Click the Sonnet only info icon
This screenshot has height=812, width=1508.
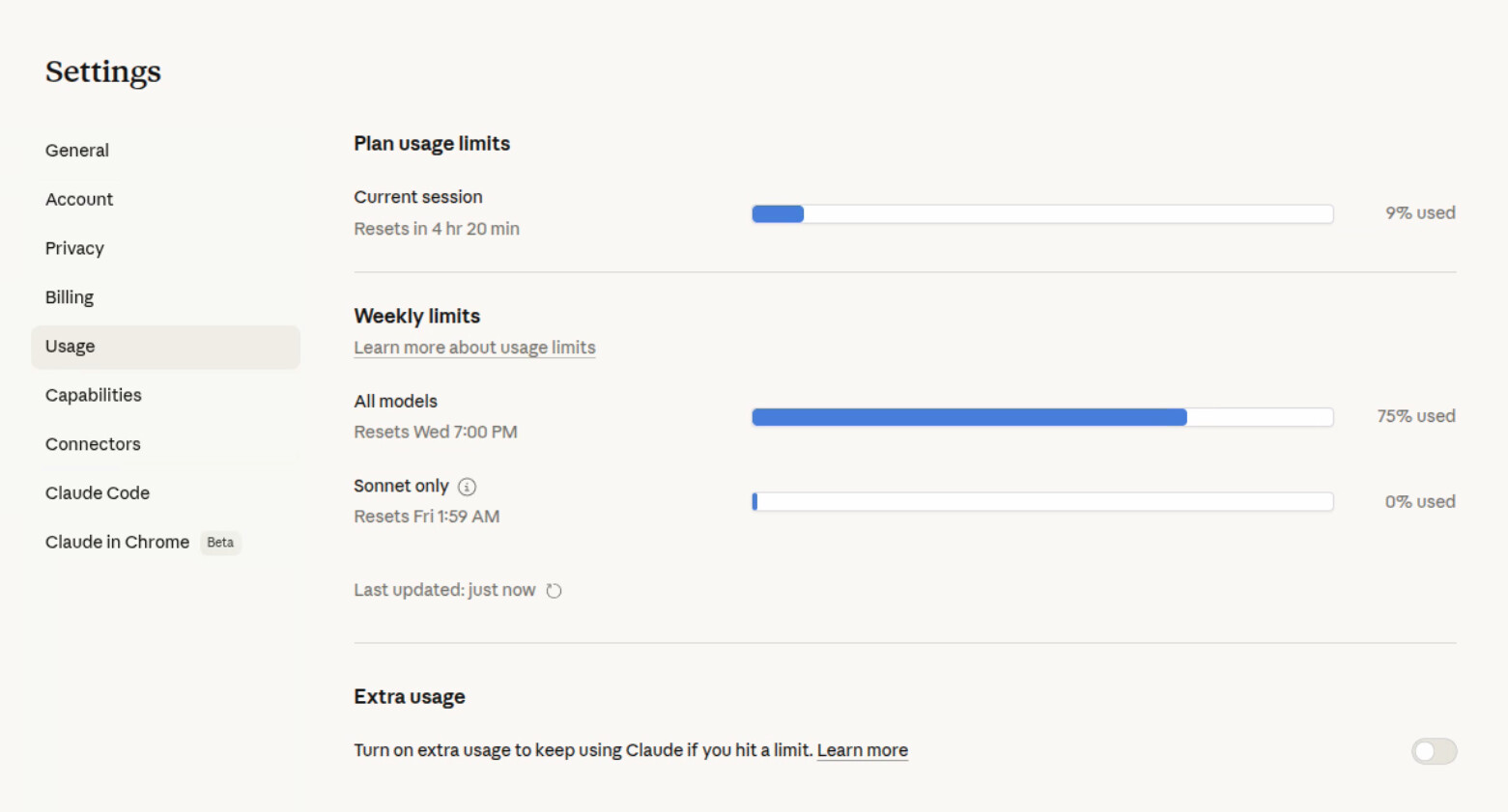tap(467, 487)
